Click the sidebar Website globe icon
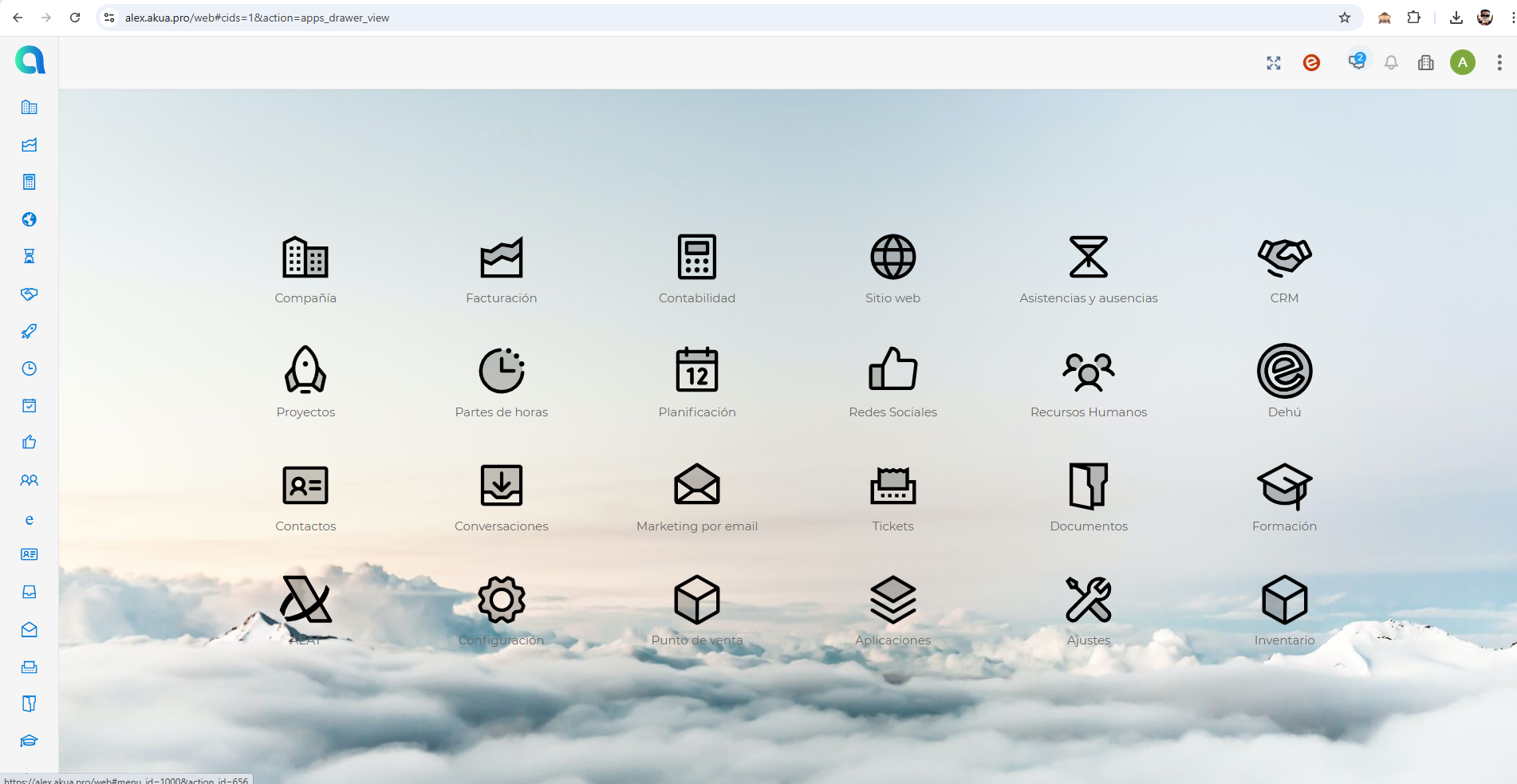 click(x=30, y=219)
